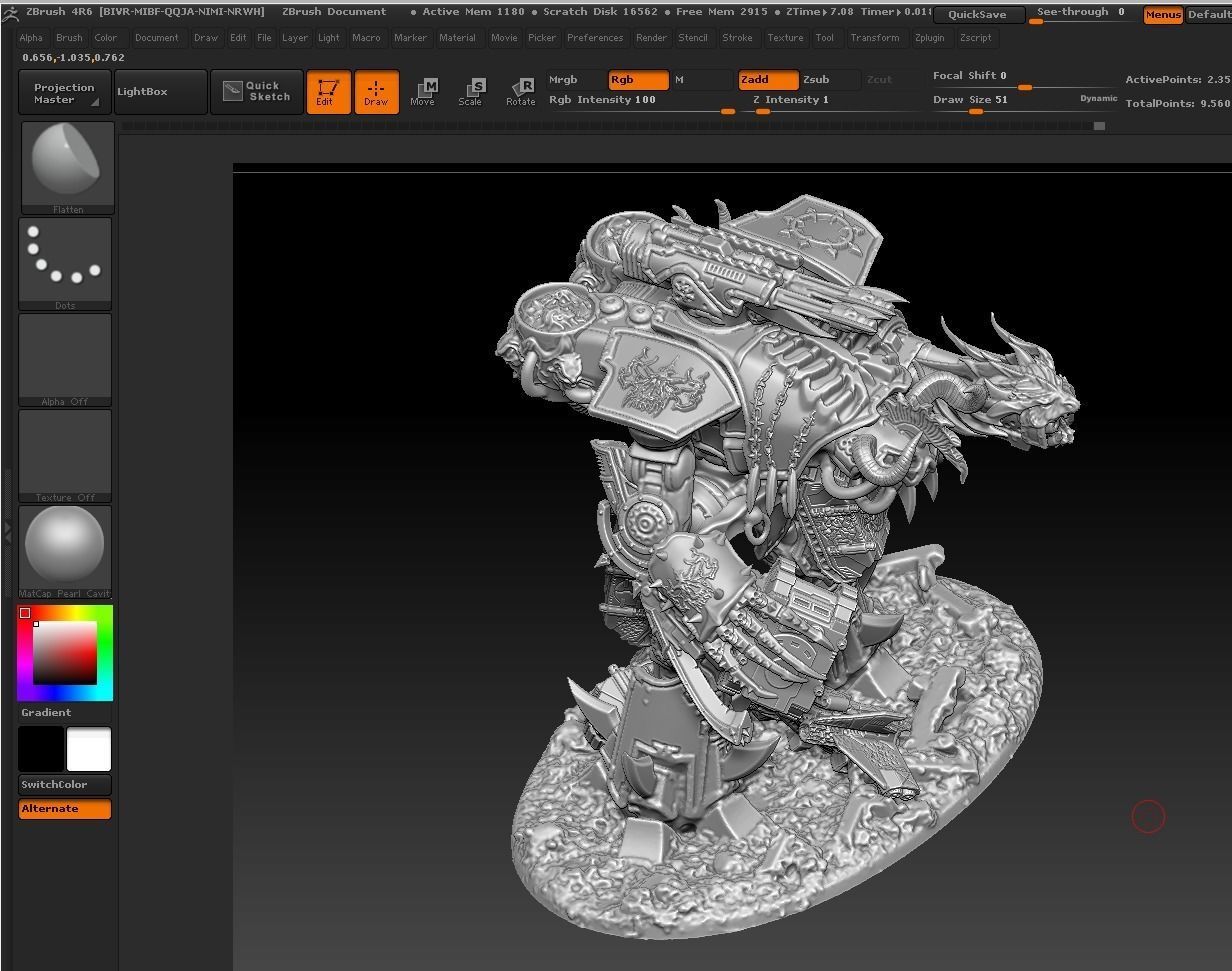Click the QuickSave button
Screen dimensions: 1232x971
tap(978, 15)
